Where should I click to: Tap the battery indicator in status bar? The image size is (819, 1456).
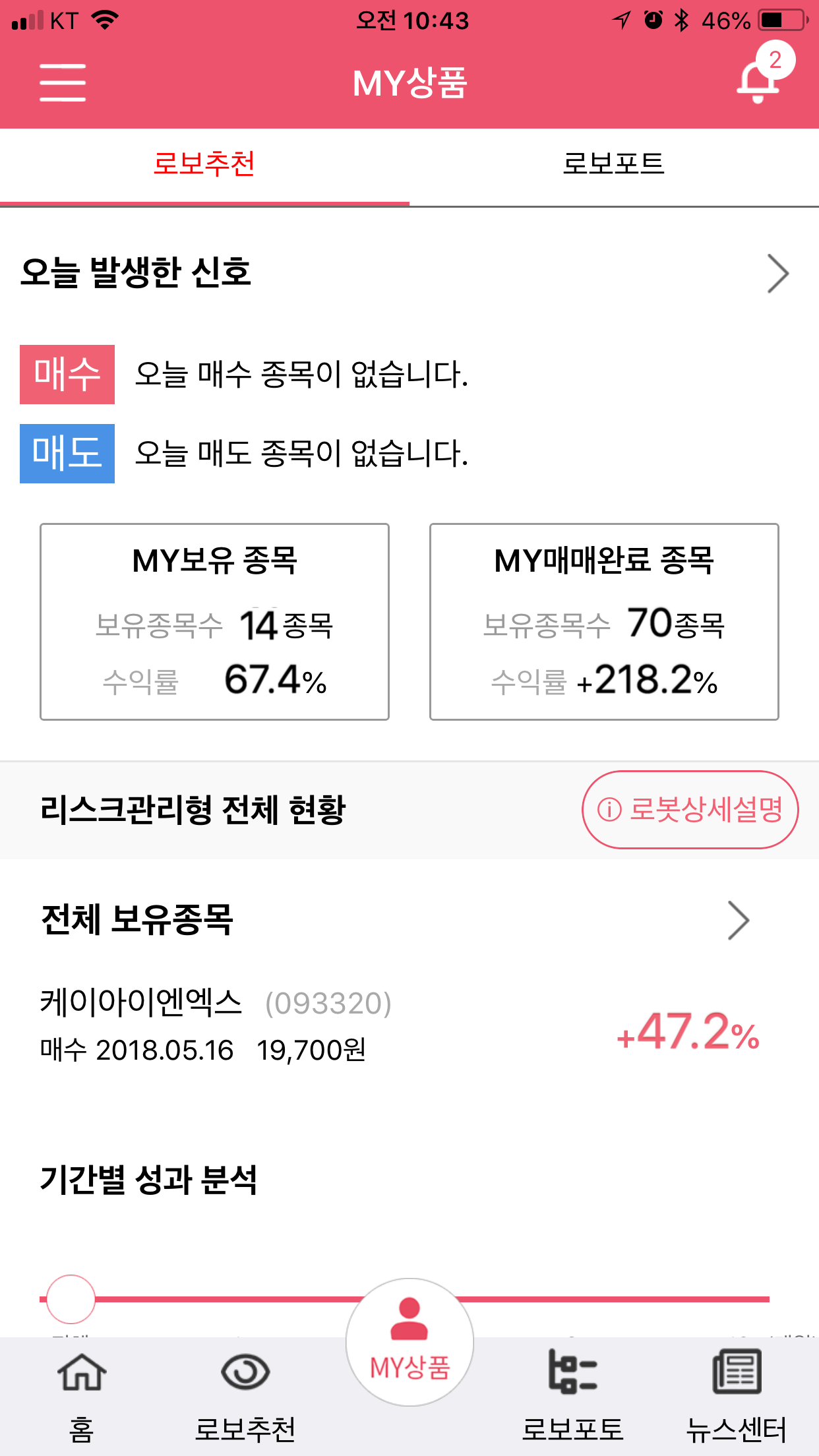(783, 20)
